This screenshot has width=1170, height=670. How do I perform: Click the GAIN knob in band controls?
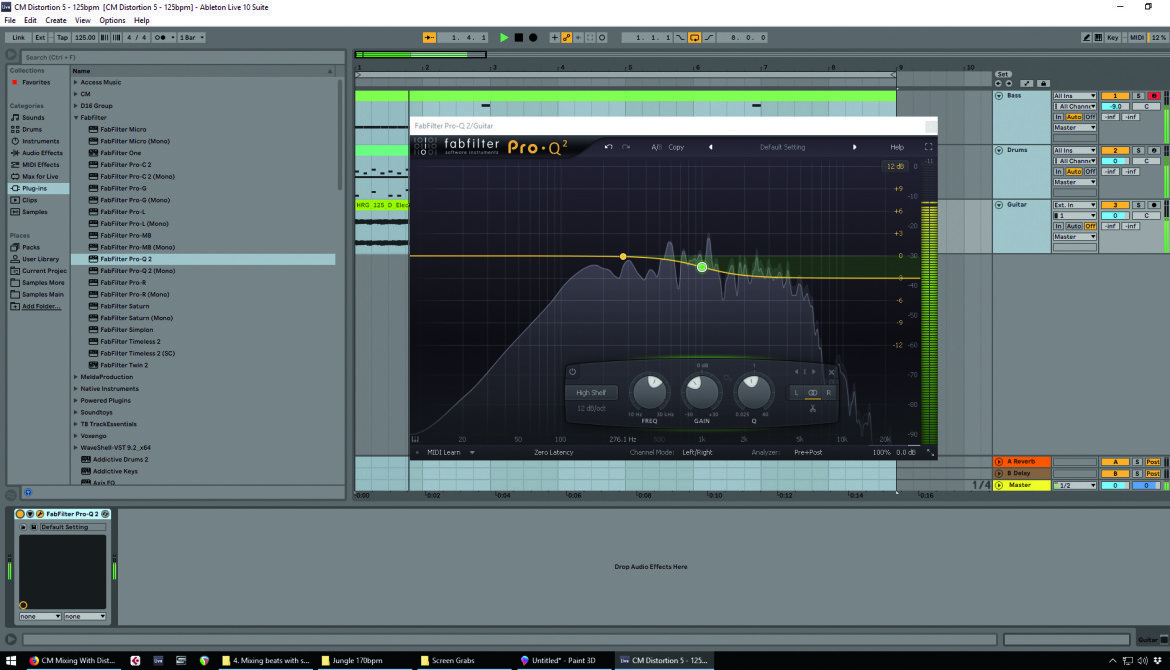(x=701, y=392)
